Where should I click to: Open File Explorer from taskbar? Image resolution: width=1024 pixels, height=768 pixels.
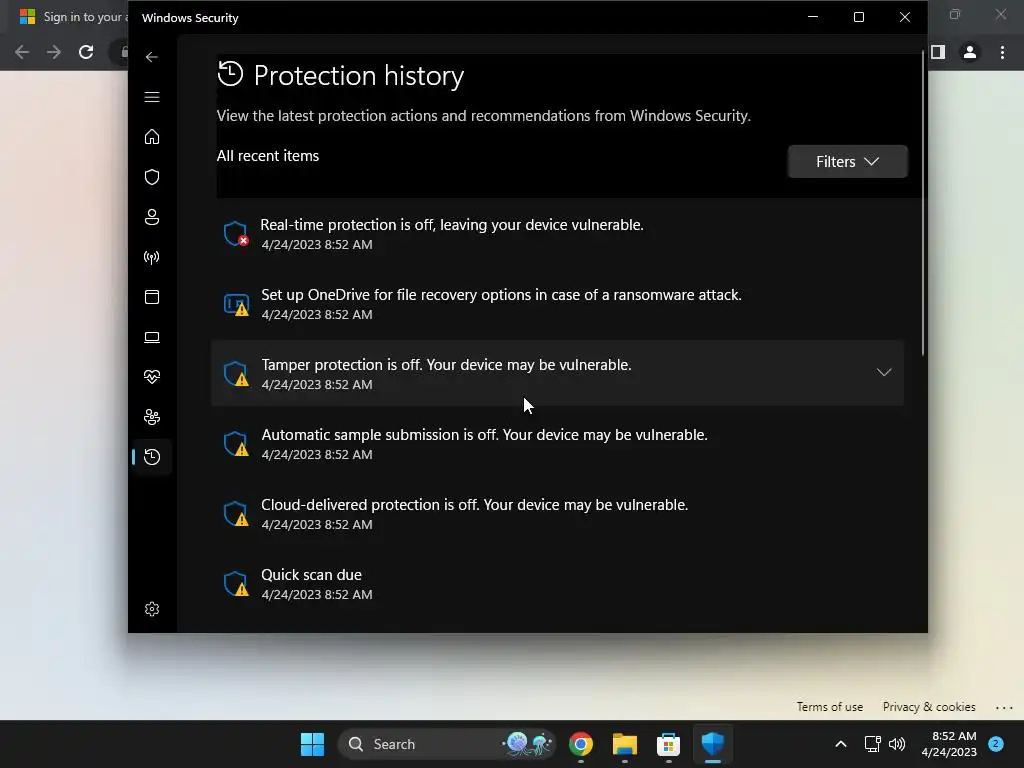pos(624,744)
